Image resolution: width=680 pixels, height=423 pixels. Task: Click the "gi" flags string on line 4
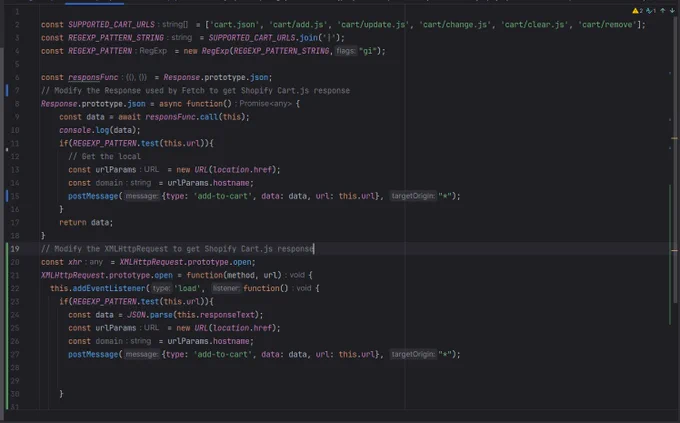click(366, 51)
